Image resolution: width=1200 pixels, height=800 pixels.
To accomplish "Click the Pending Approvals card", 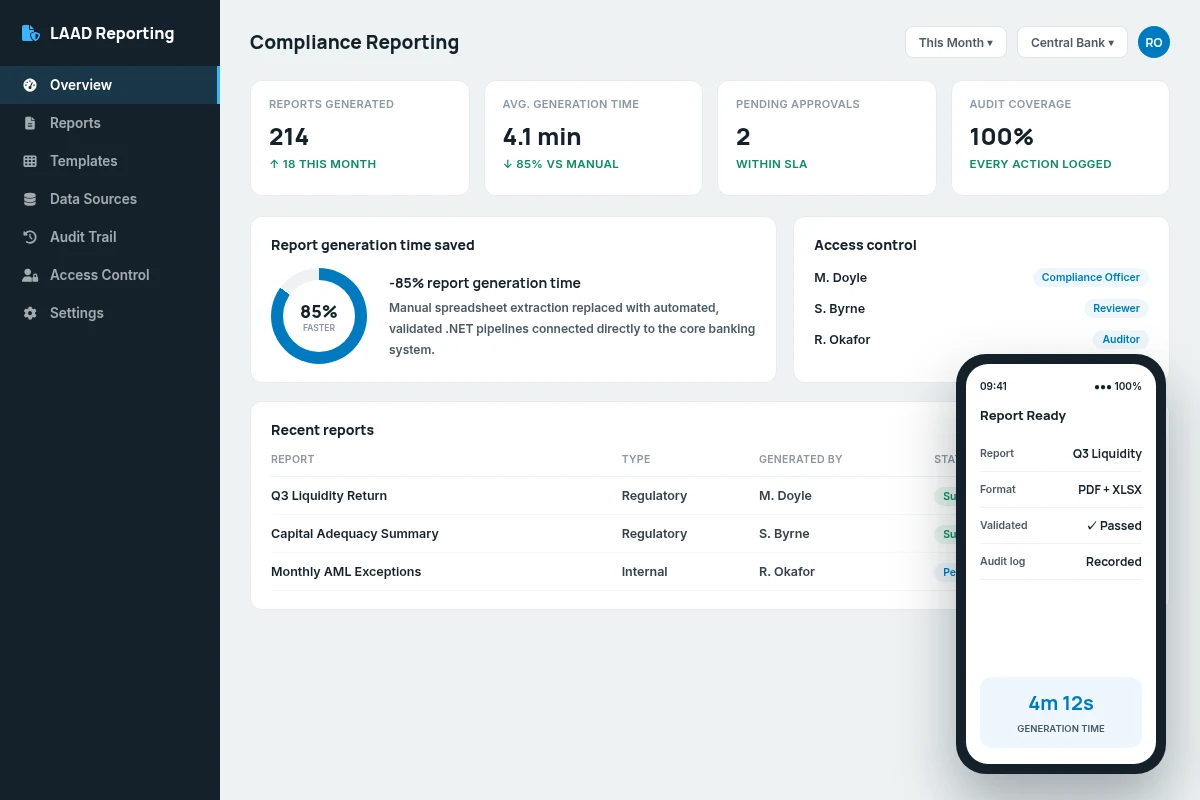I will tap(827, 138).
